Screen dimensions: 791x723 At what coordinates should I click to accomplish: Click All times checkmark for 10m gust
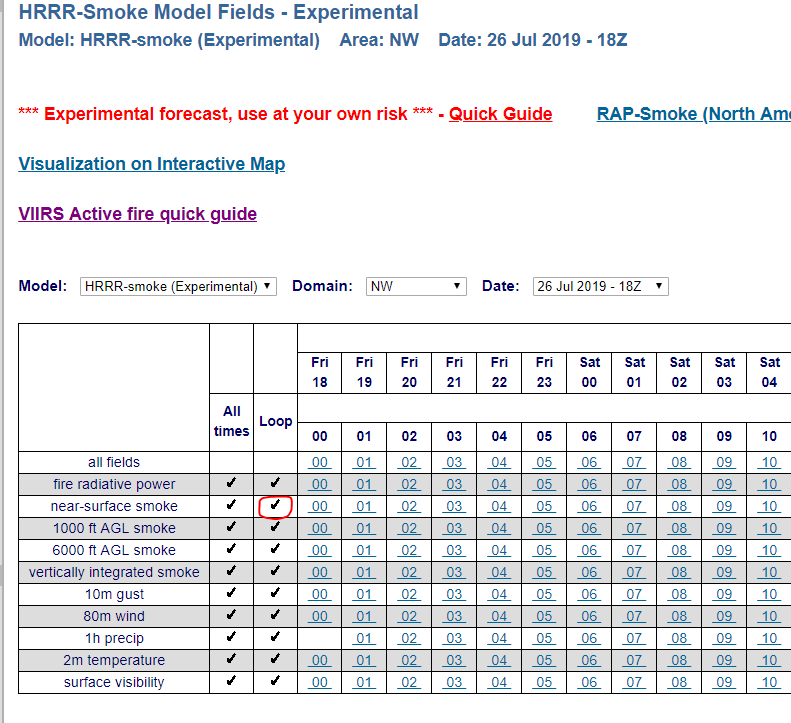pos(231,594)
